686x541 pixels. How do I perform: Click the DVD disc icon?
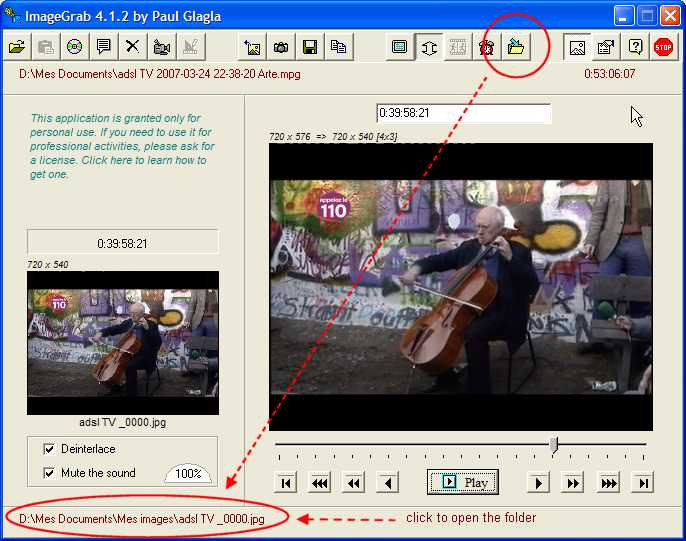point(75,46)
